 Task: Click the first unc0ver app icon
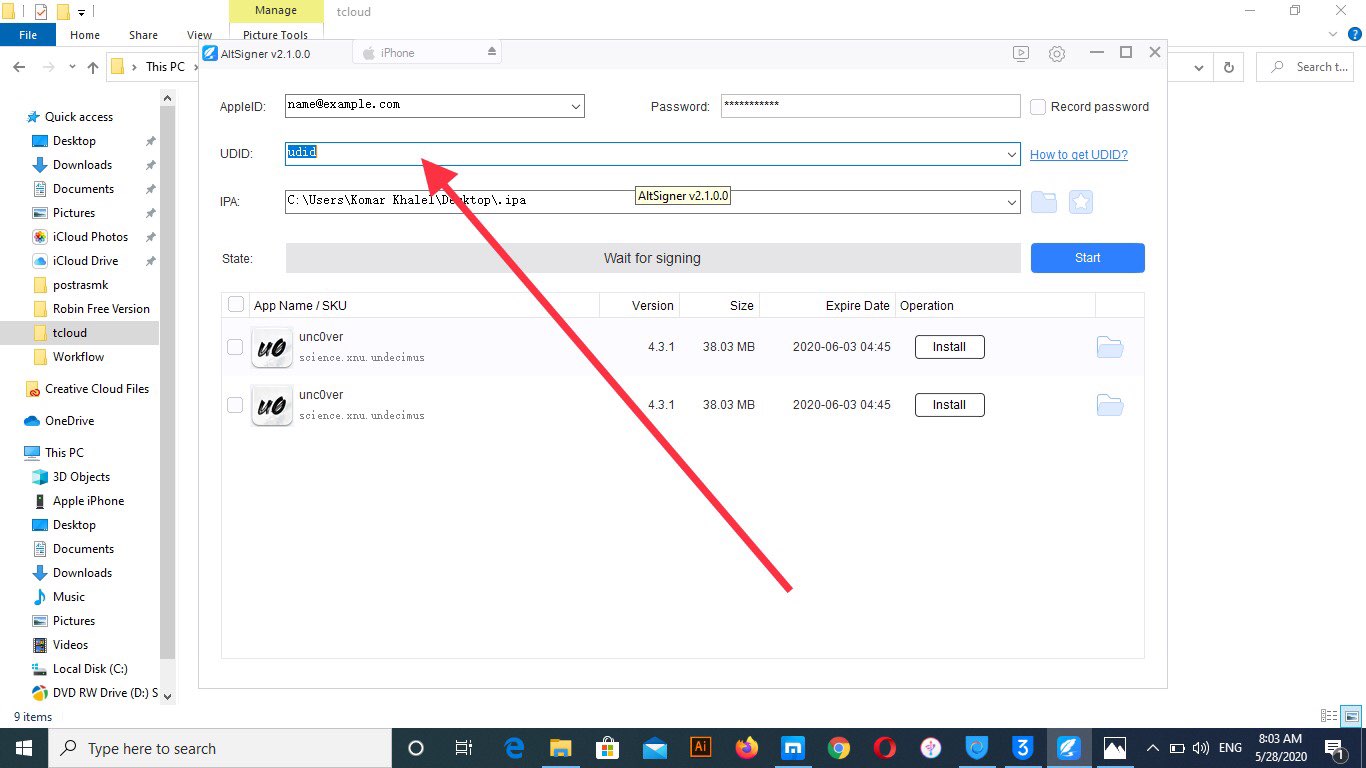point(272,347)
